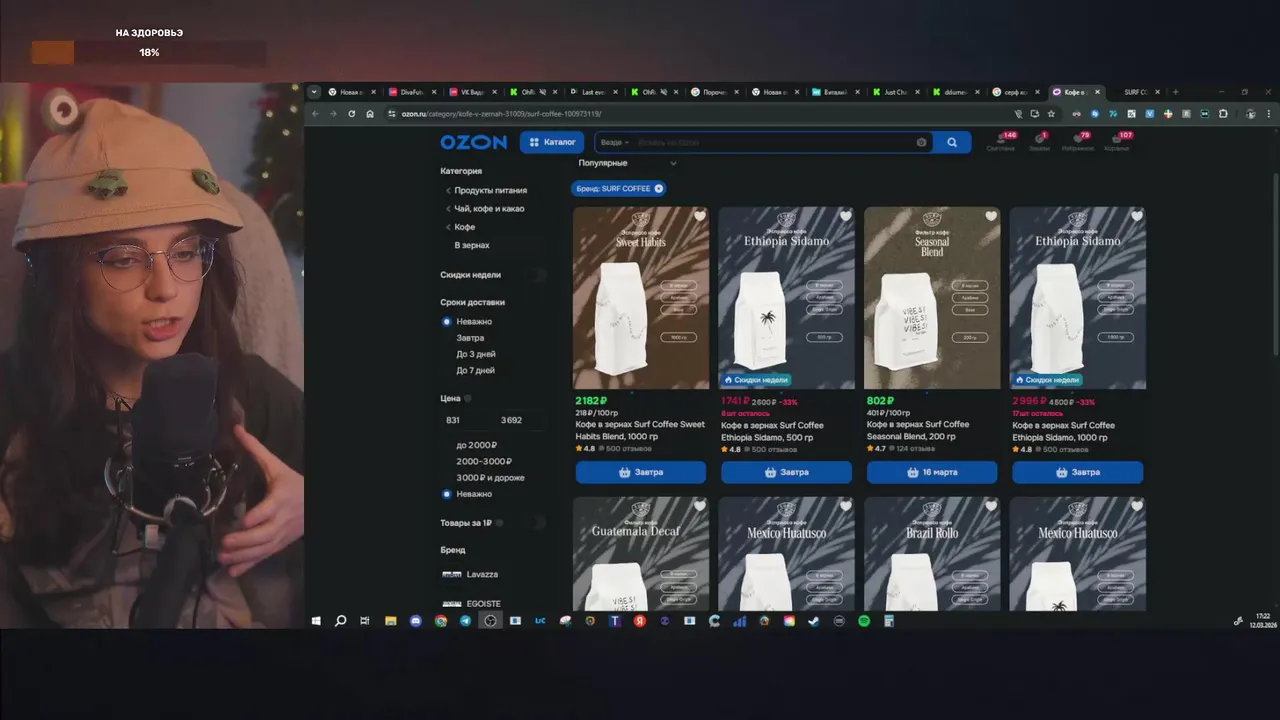
Task: Go back to Продукты питания category
Action: [x=490, y=190]
